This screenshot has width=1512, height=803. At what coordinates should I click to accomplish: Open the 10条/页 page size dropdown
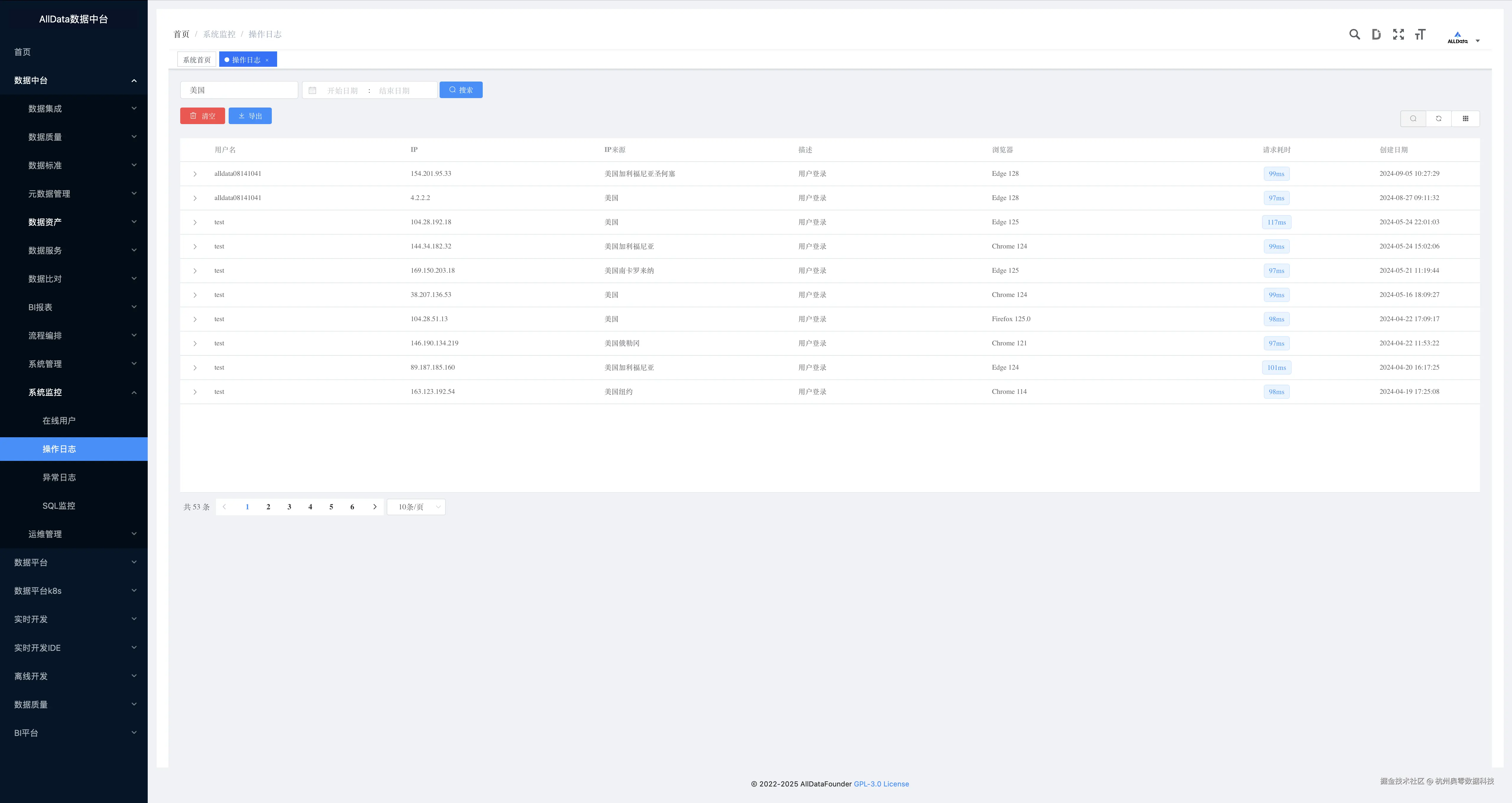(416, 507)
